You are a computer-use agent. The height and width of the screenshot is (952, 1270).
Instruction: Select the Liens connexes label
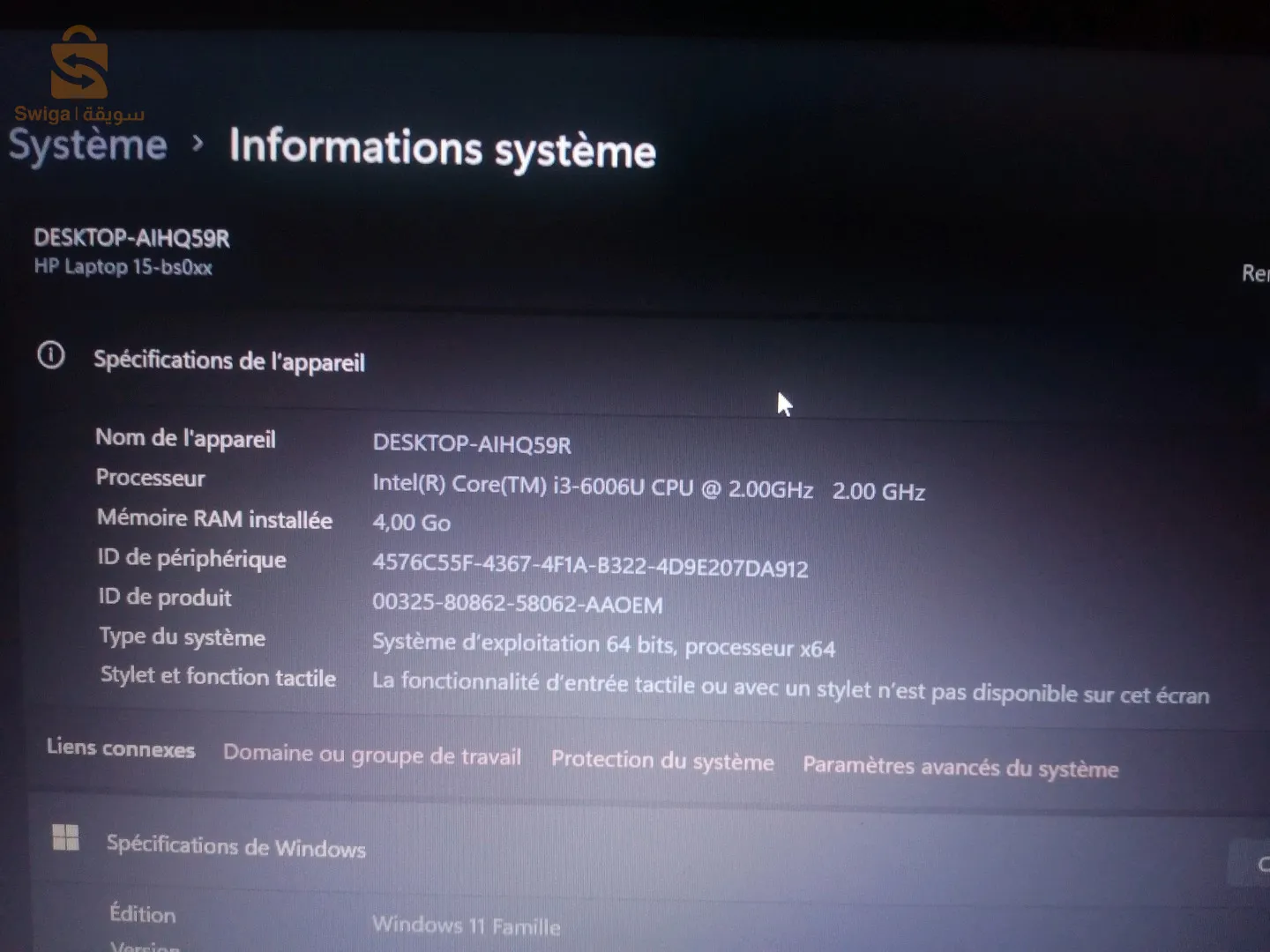[121, 748]
